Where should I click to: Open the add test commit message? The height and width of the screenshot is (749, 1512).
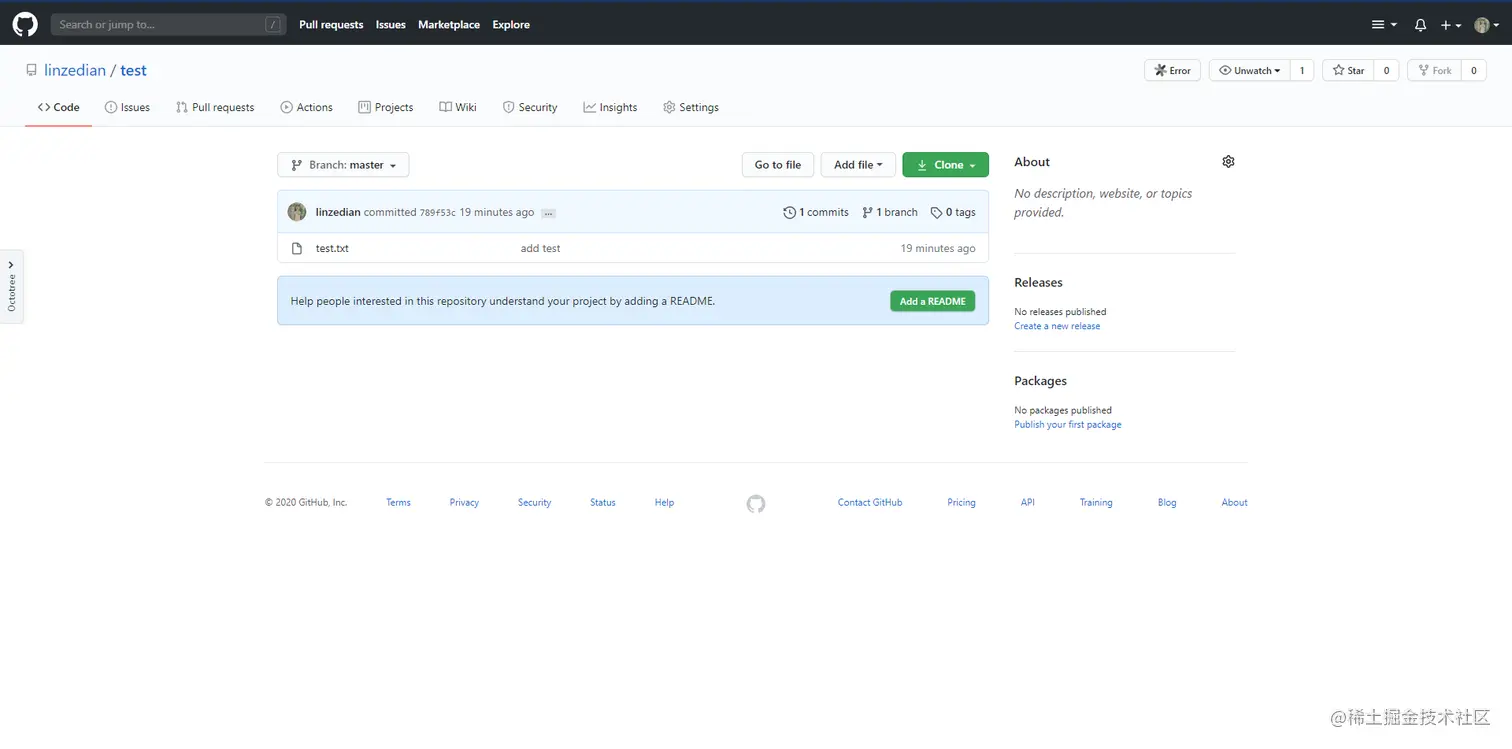541,248
